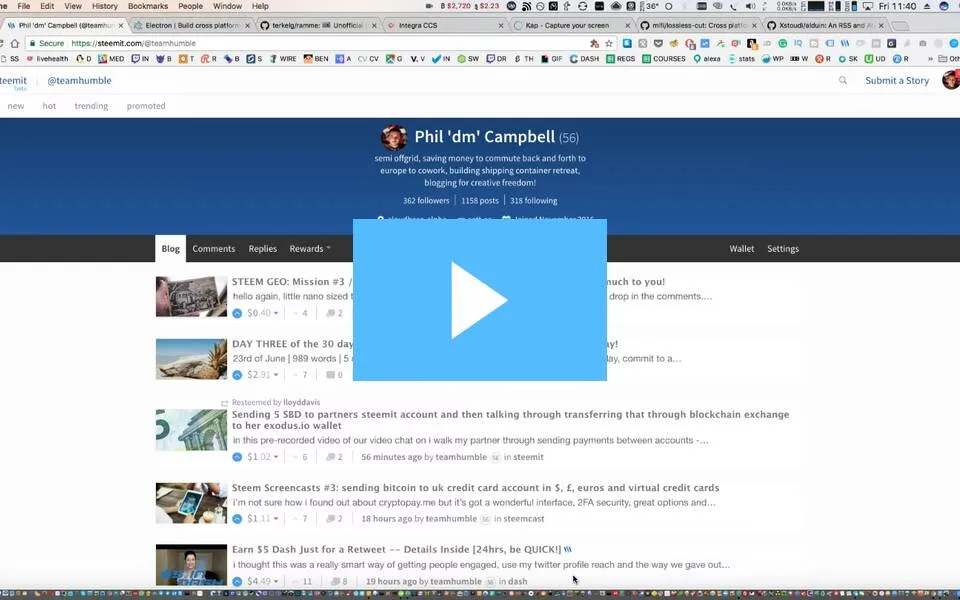Switch to the 'Electron | Build cross platform' tab
960x600 pixels.
point(191,26)
